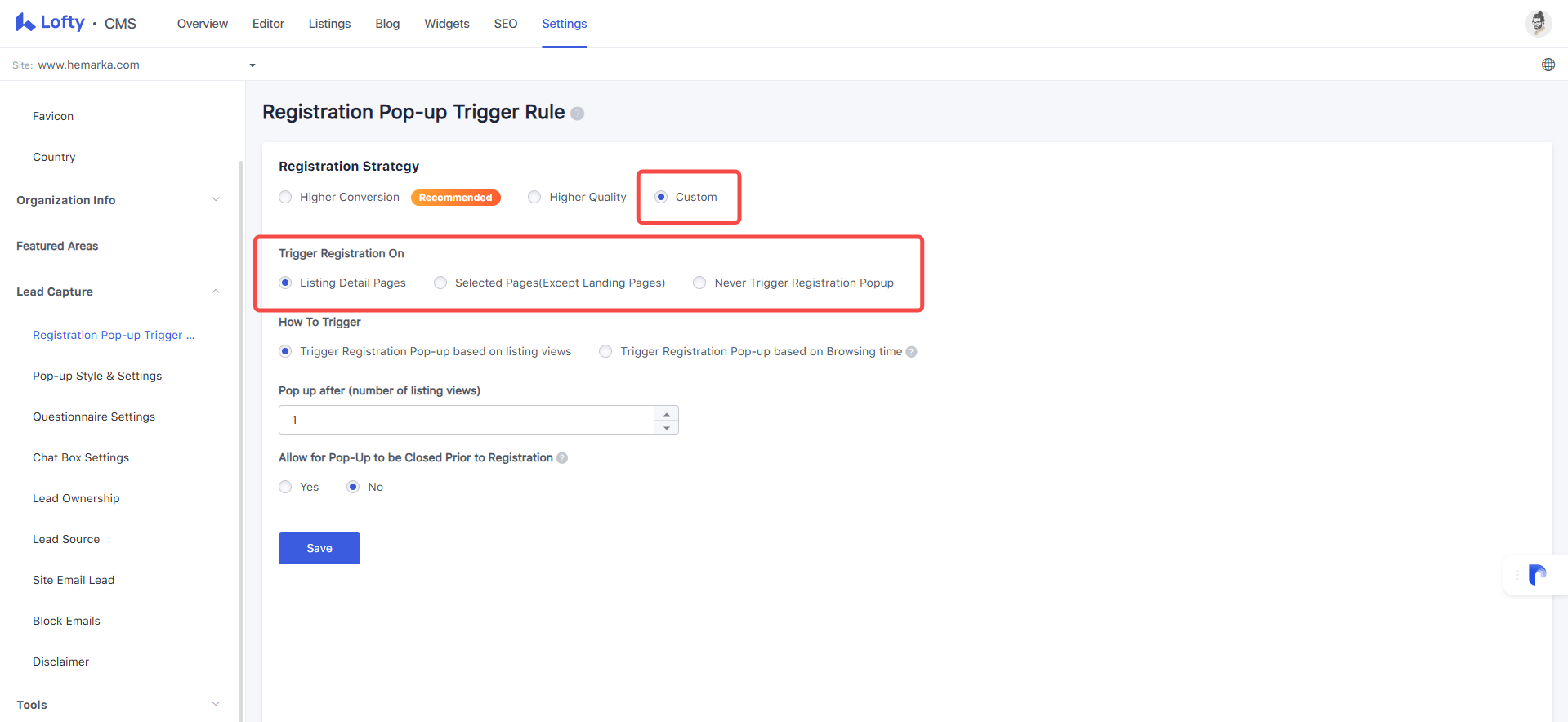Collapse Lead Capture section

point(216,292)
